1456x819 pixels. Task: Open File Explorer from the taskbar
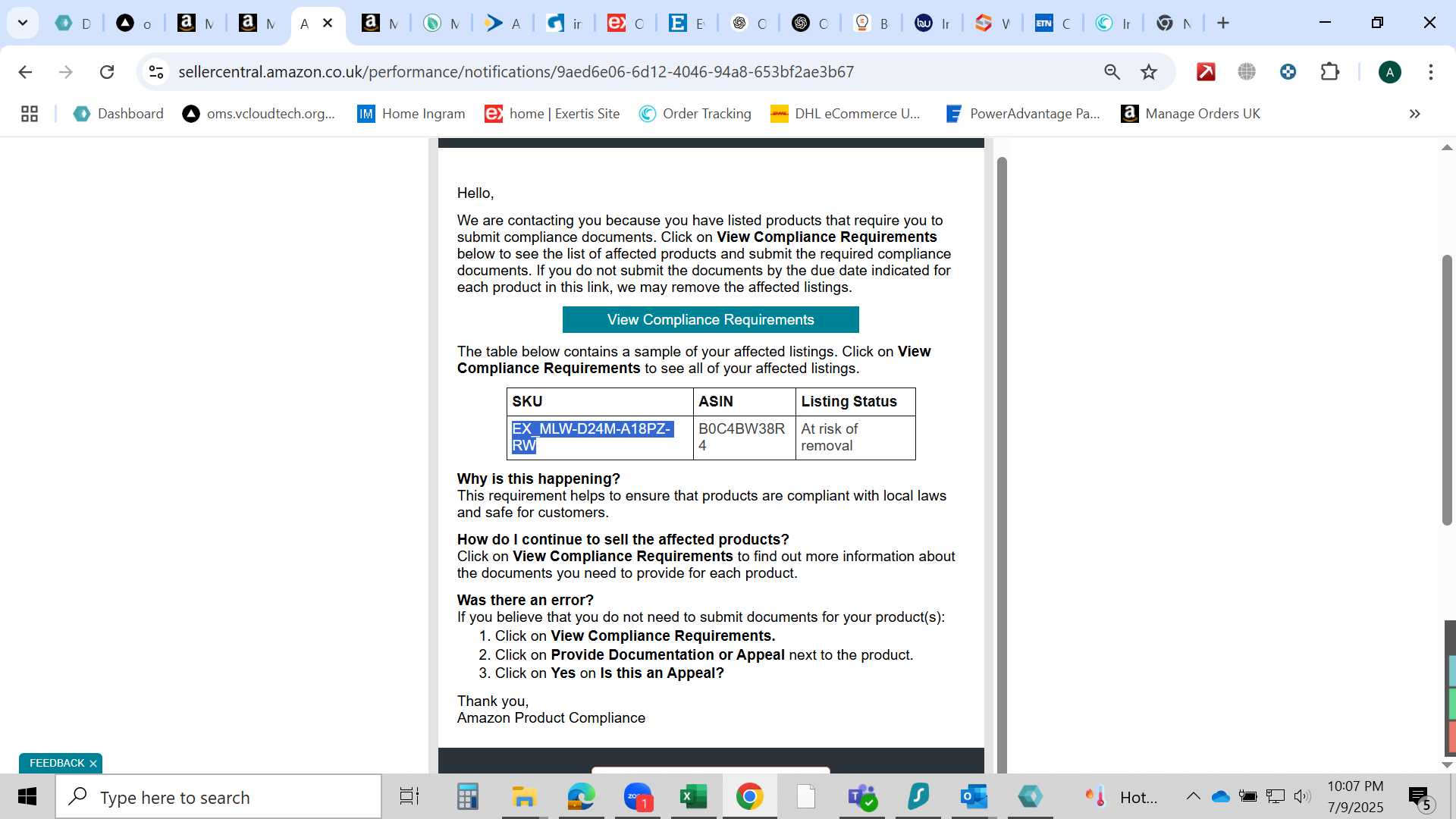click(523, 796)
